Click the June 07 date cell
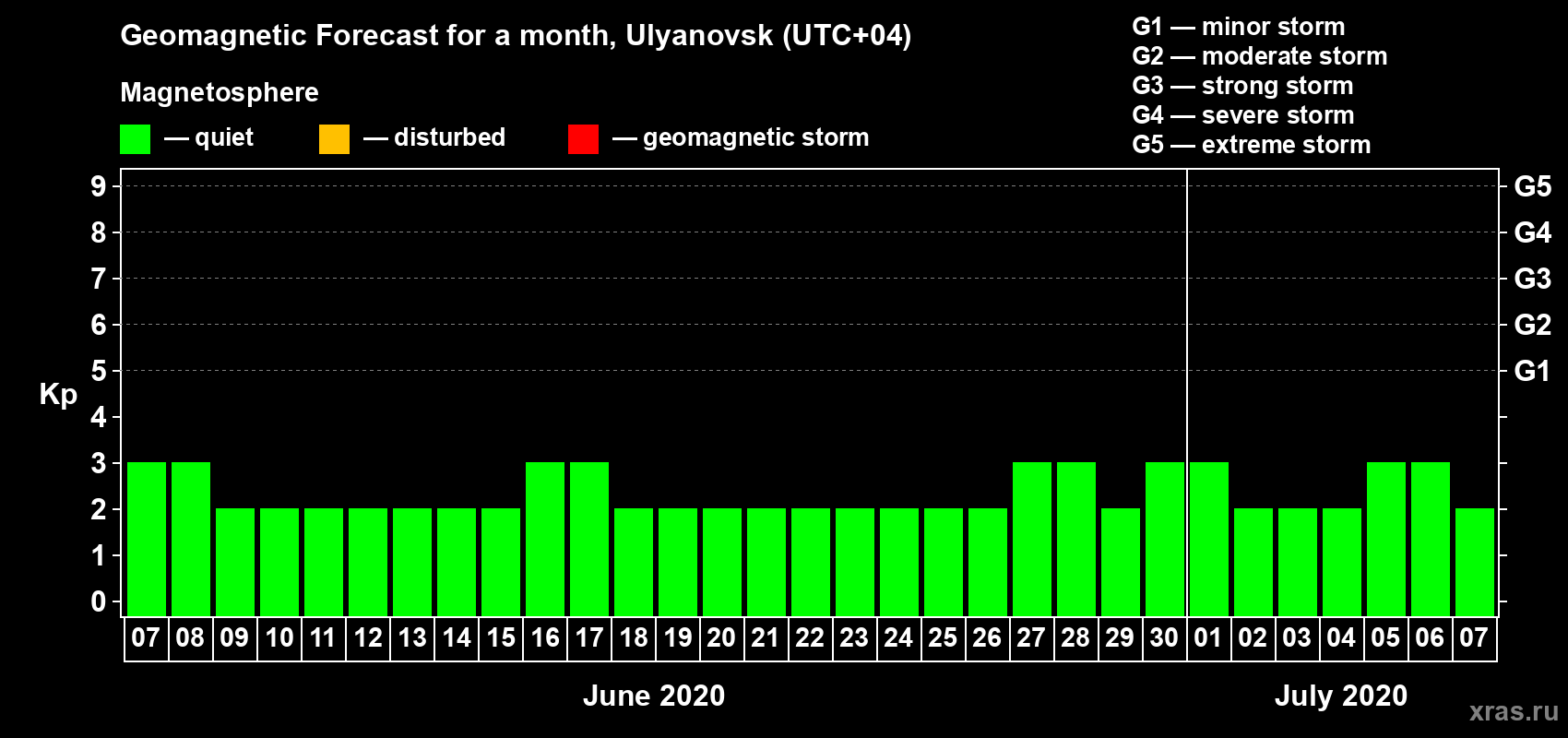Viewport: 1568px width, 738px height. [147, 638]
